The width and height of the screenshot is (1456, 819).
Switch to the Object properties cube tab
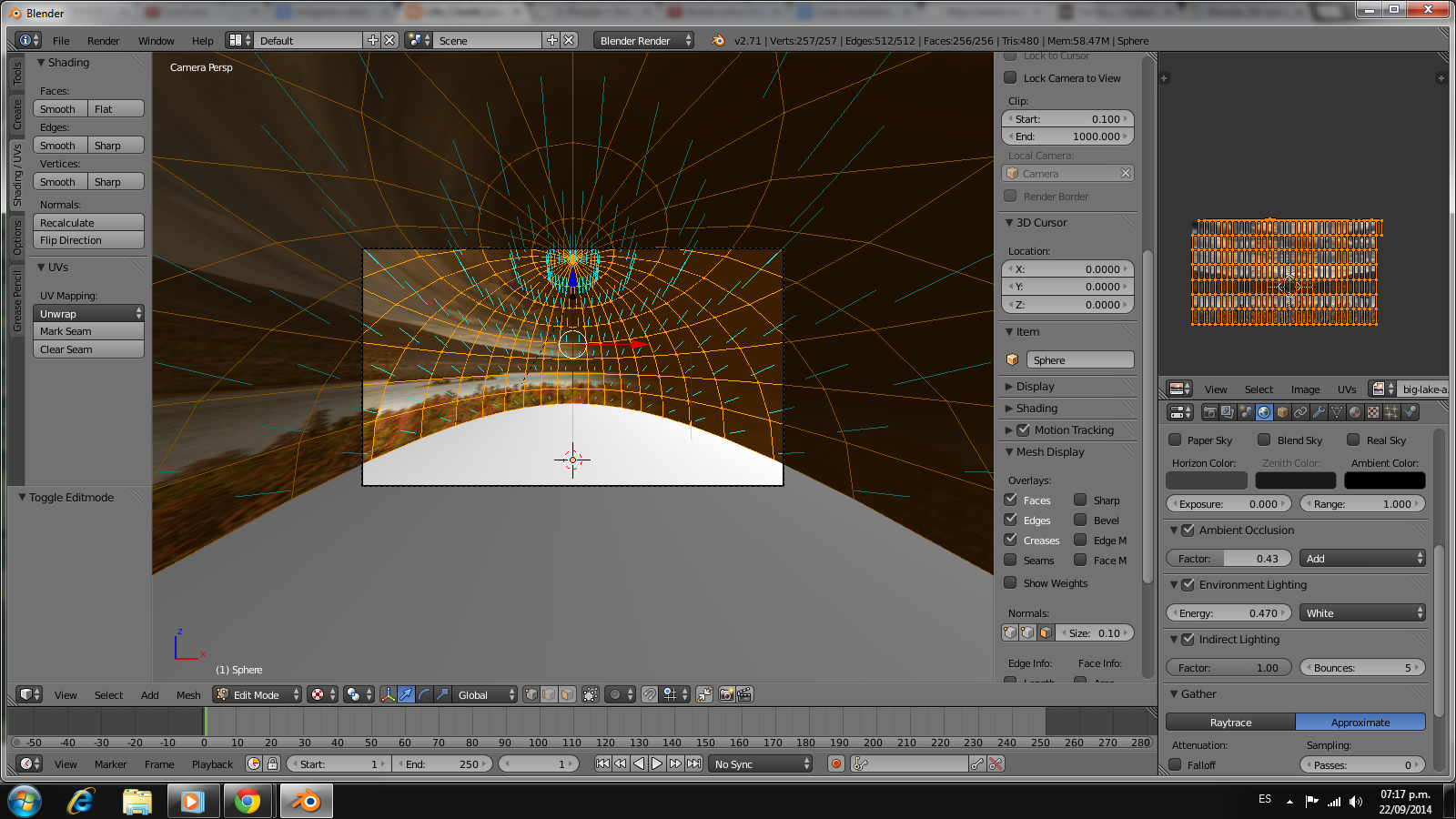1282,412
